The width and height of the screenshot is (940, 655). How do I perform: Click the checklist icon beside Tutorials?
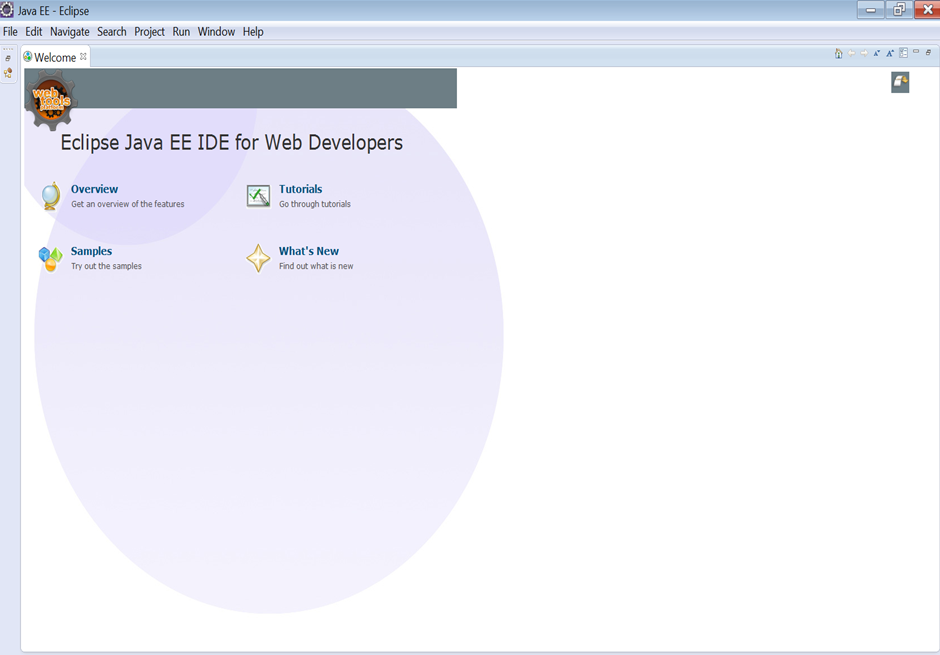click(258, 196)
